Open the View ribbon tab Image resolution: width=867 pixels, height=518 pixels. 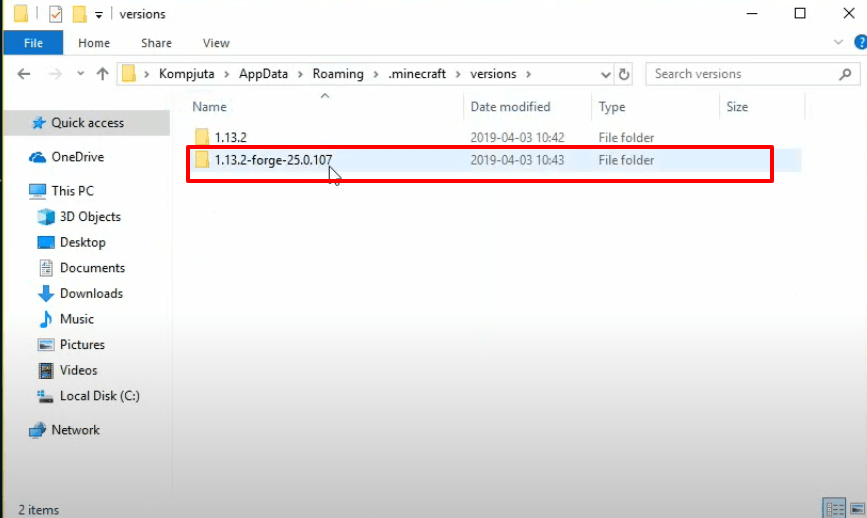pos(216,43)
